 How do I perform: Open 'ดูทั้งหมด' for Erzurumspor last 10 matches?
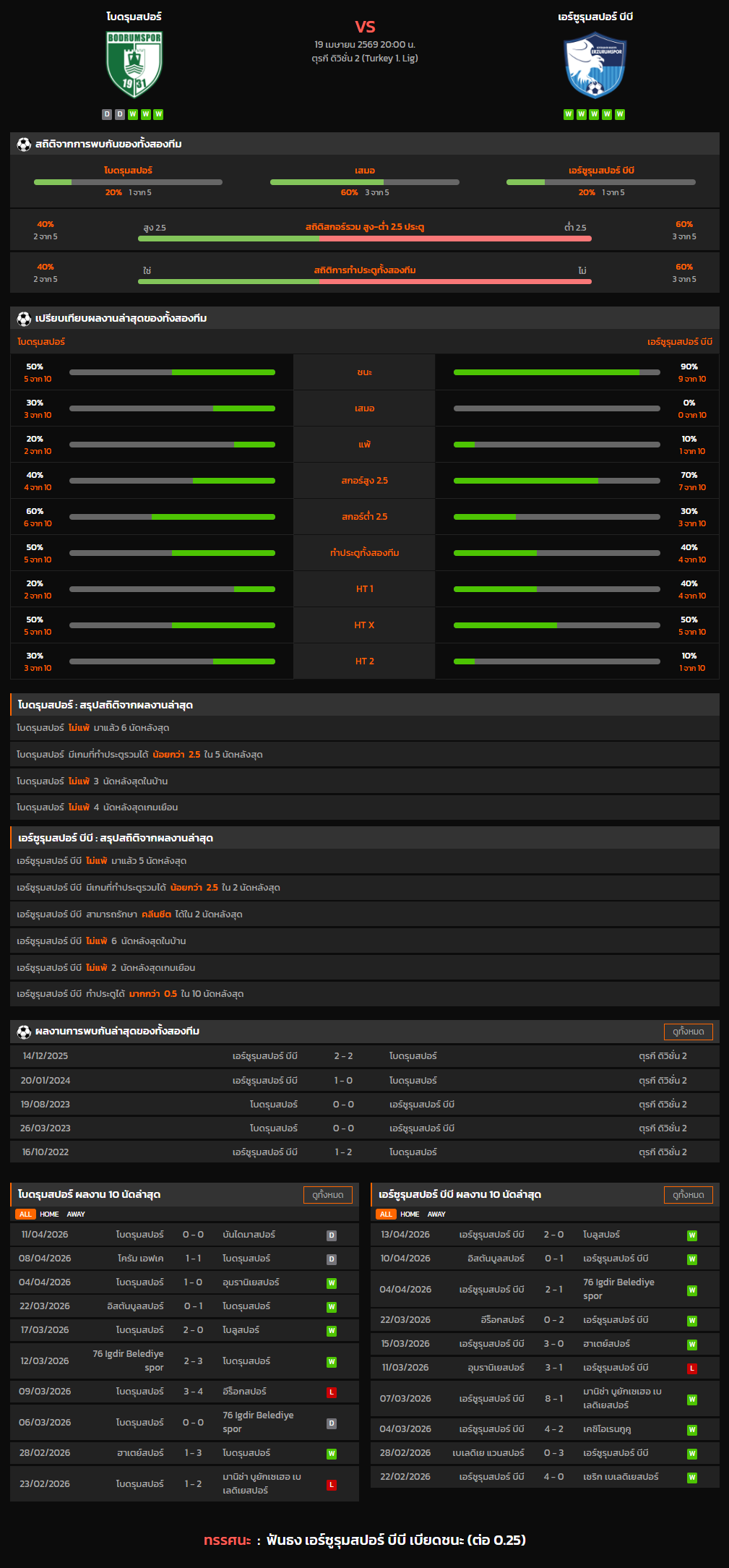click(688, 1195)
